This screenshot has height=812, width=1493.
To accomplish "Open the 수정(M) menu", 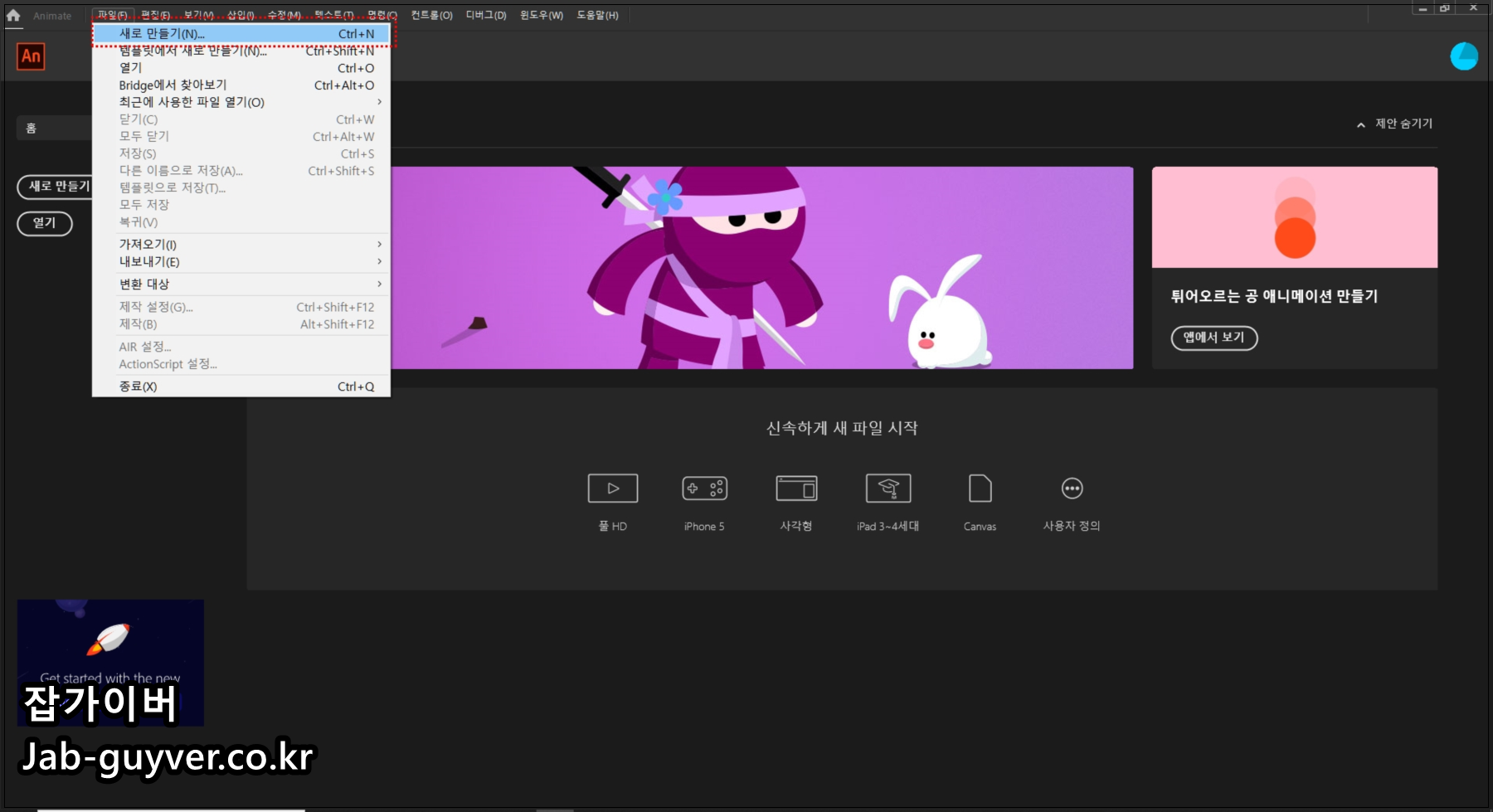I will coord(284,15).
